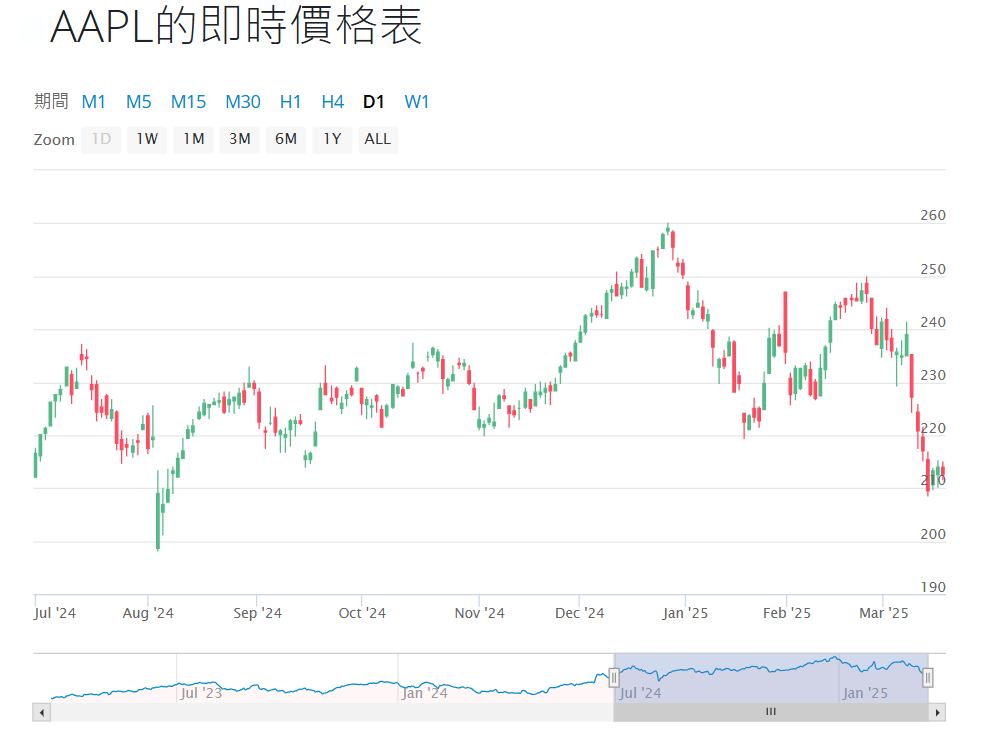Zoom chart to 1W
The height and width of the screenshot is (730, 995).
click(147, 139)
